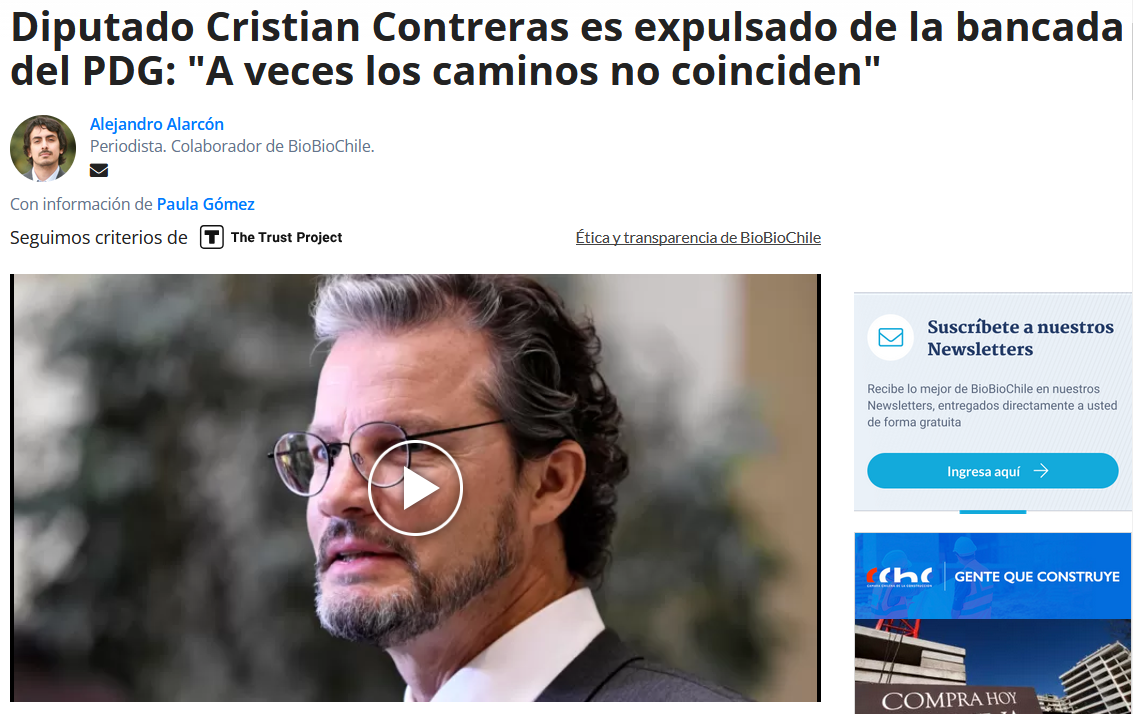Open Alejandro Alarcón author profile link
Image resolution: width=1133 pixels, height=714 pixels.
tap(157, 124)
